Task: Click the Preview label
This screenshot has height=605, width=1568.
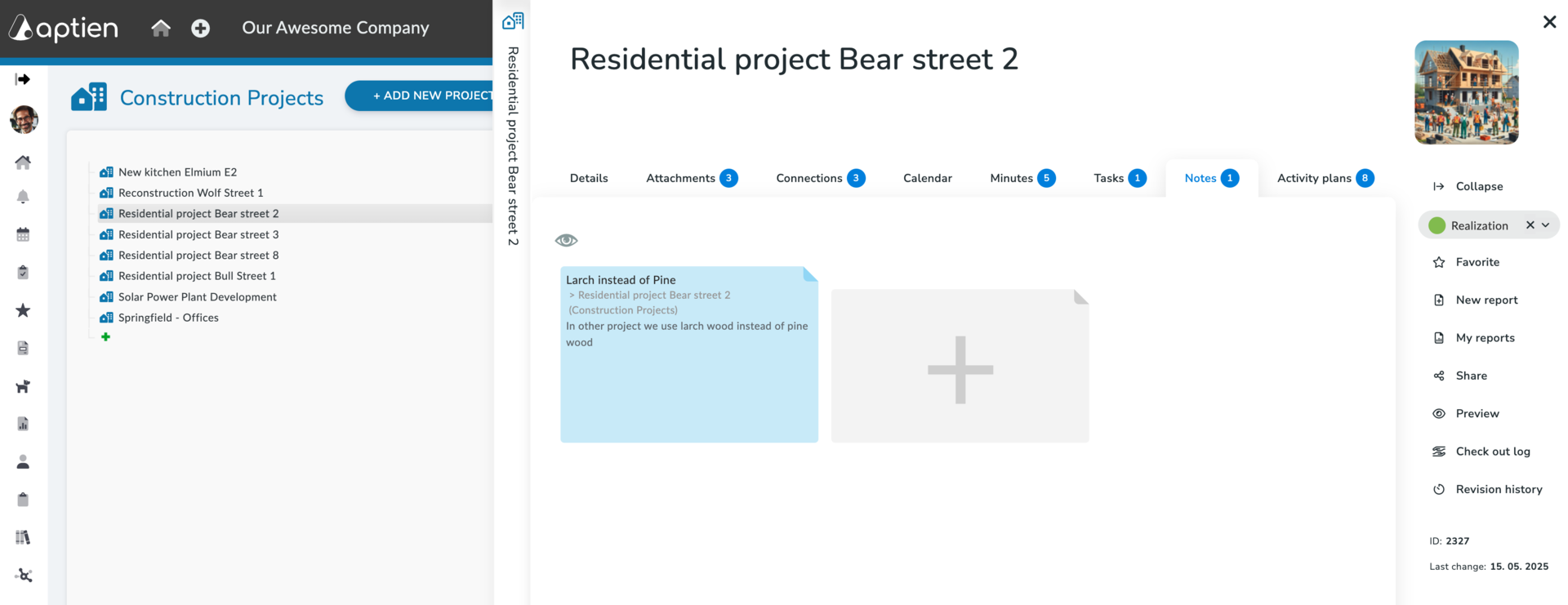Action: (x=1477, y=413)
